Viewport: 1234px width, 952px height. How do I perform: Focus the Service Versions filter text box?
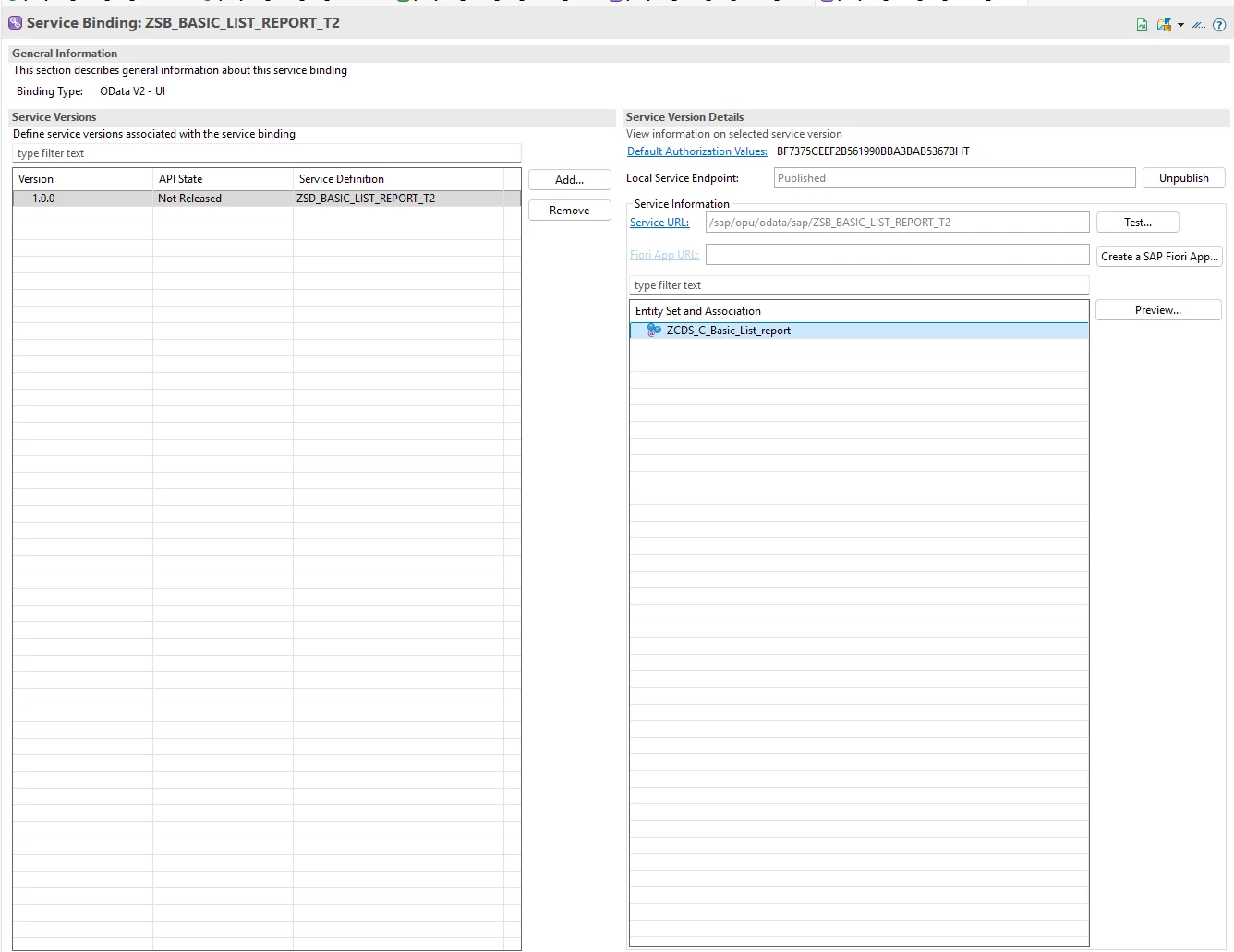pyautogui.click(x=267, y=153)
